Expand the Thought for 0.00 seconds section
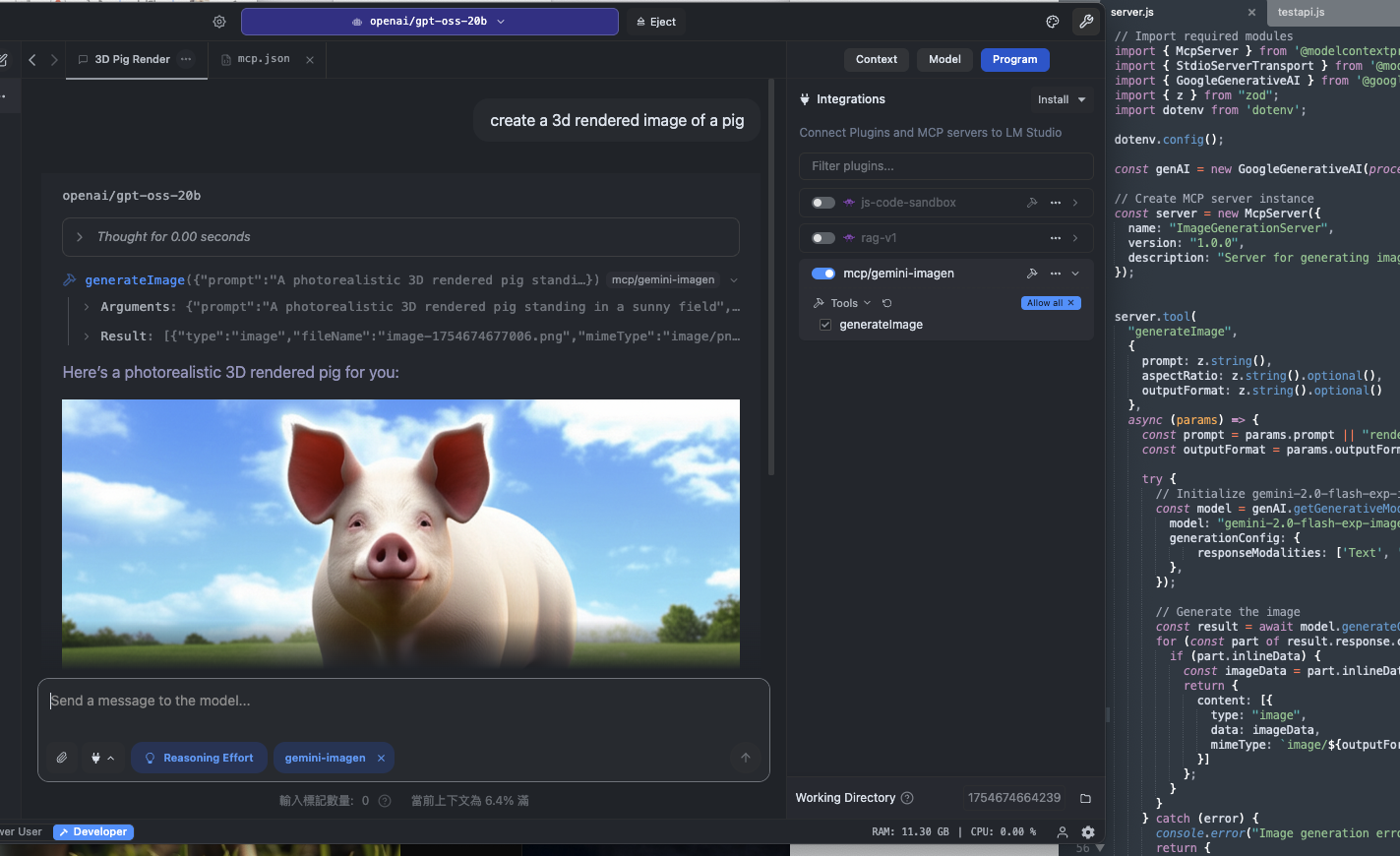This screenshot has height=856, width=1400. (80, 237)
